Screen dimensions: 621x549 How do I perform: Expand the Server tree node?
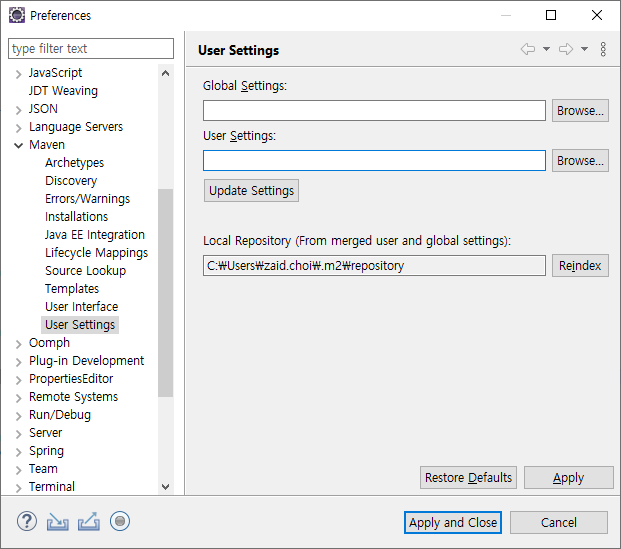[x=18, y=434]
